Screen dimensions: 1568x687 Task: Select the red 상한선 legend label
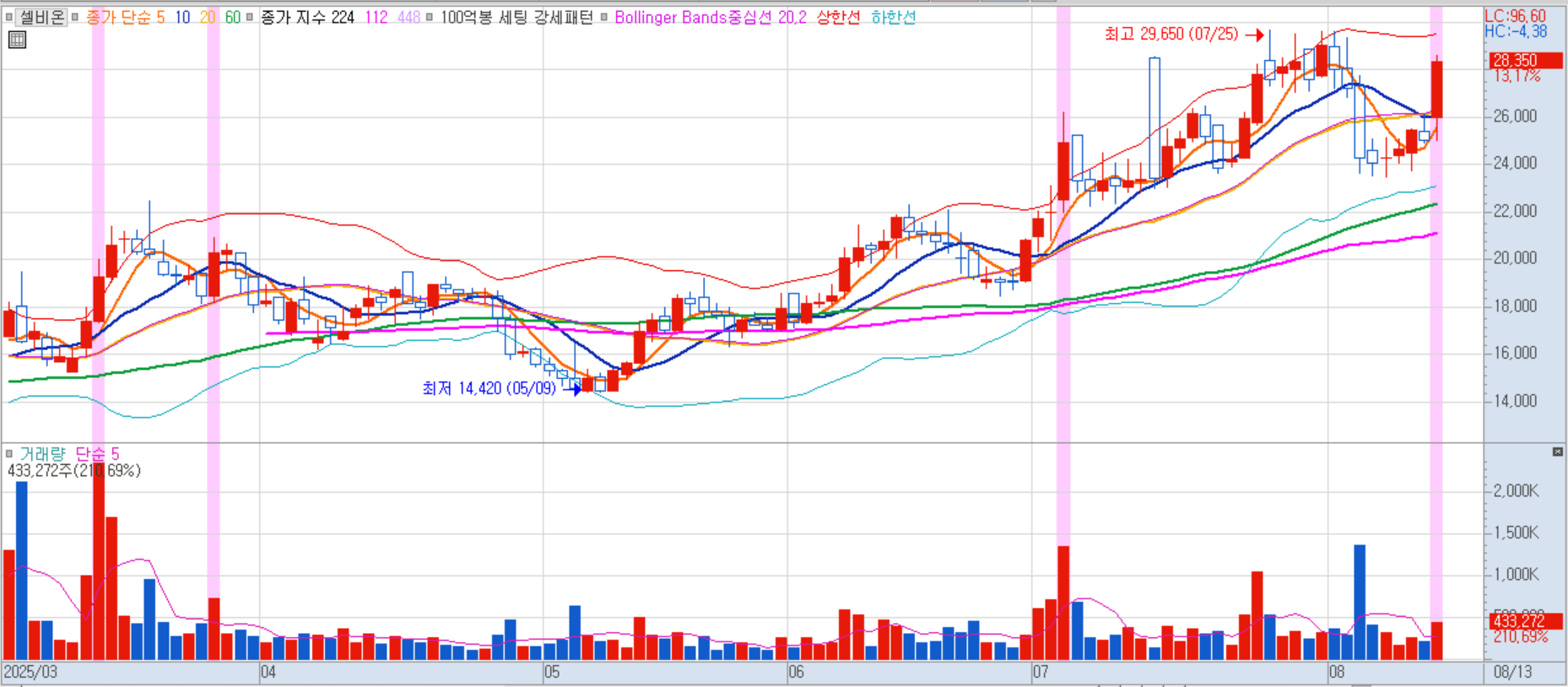pos(838,17)
